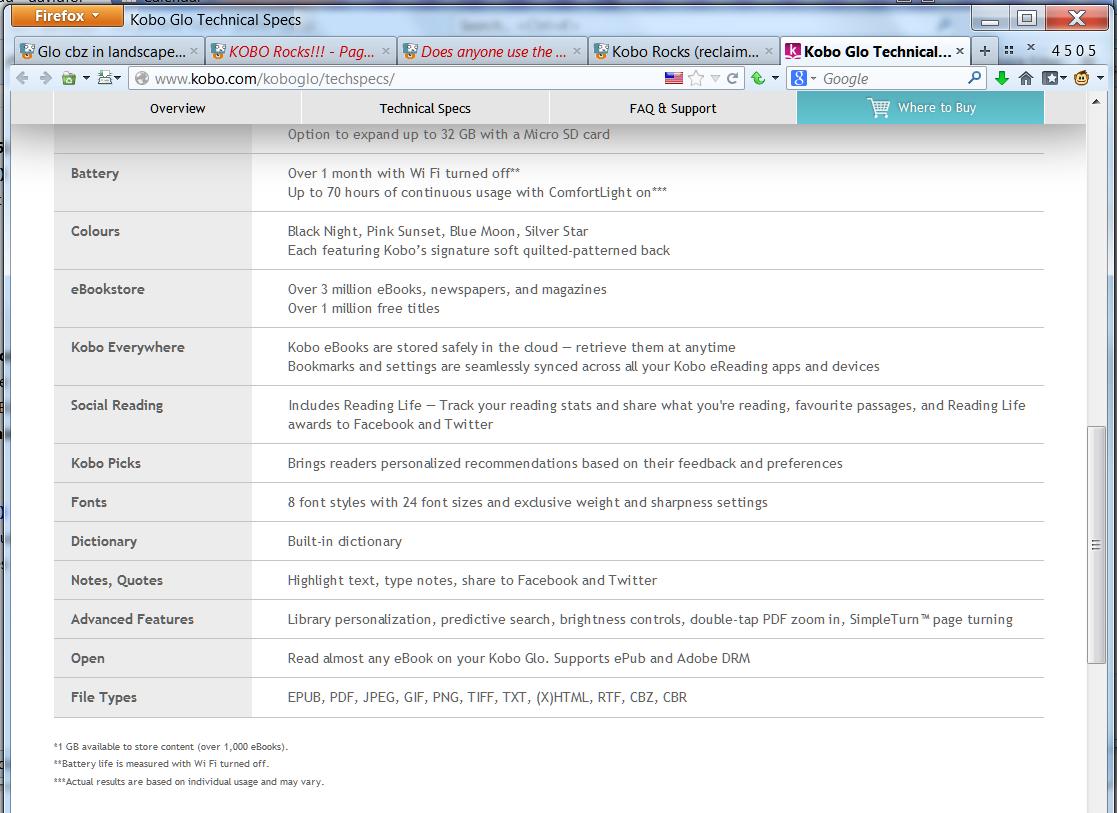Select the 'Social Reading' row label
This screenshot has width=1117, height=813.
117,405
